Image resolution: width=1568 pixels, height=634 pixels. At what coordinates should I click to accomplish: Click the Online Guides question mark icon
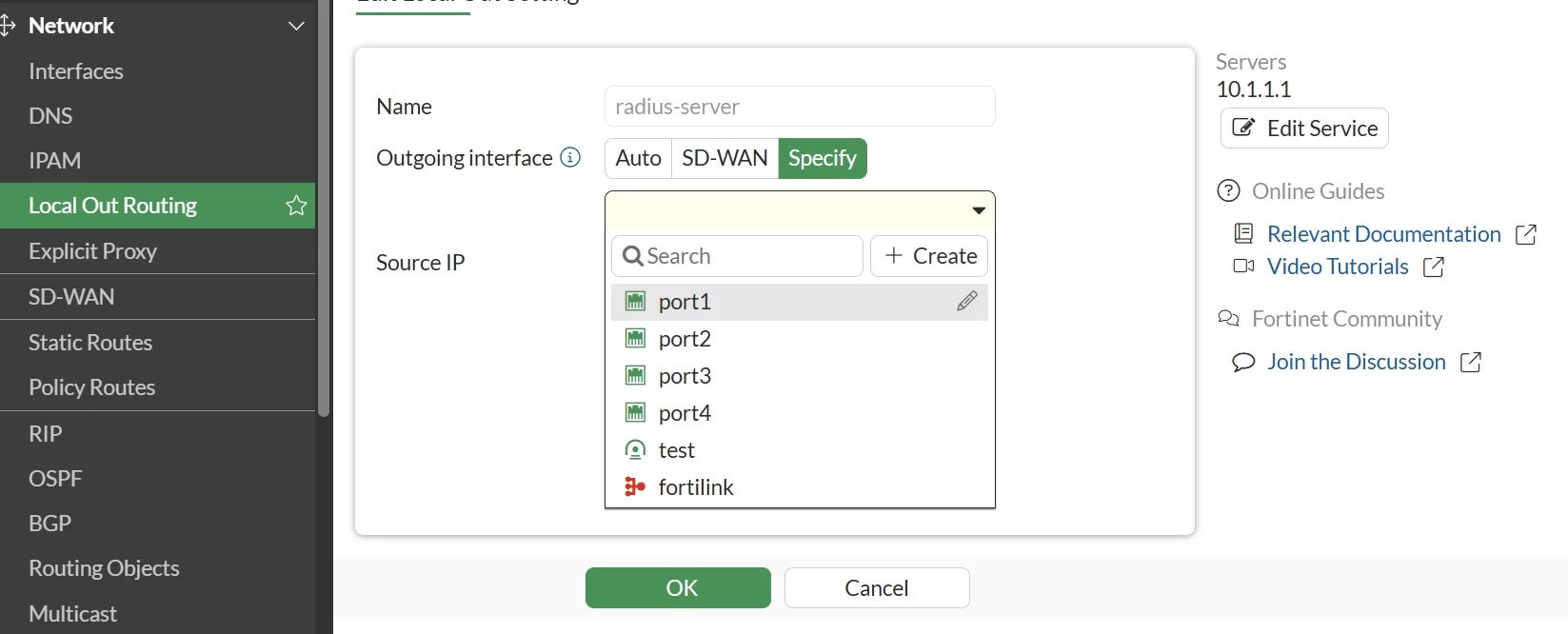click(1229, 191)
